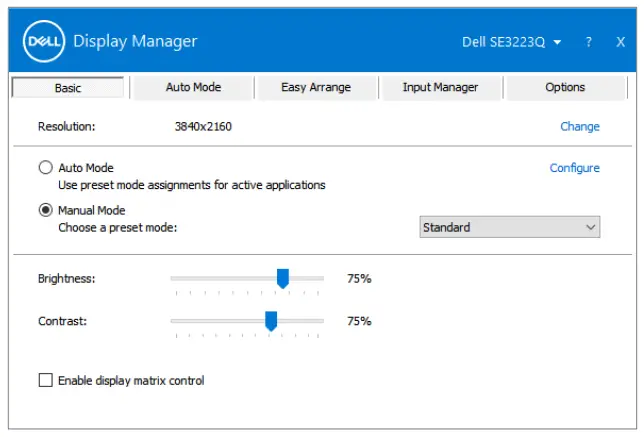Click the Change resolution link
Screen dimensions: 644x437
coord(580,126)
